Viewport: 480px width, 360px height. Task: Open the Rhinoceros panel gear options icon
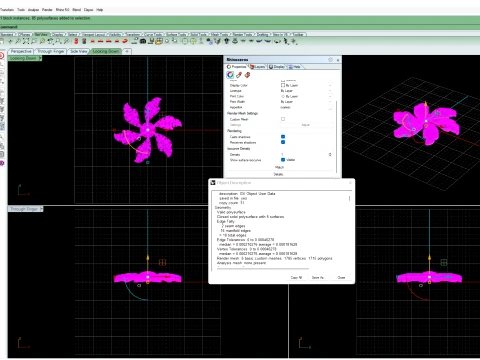(330, 60)
